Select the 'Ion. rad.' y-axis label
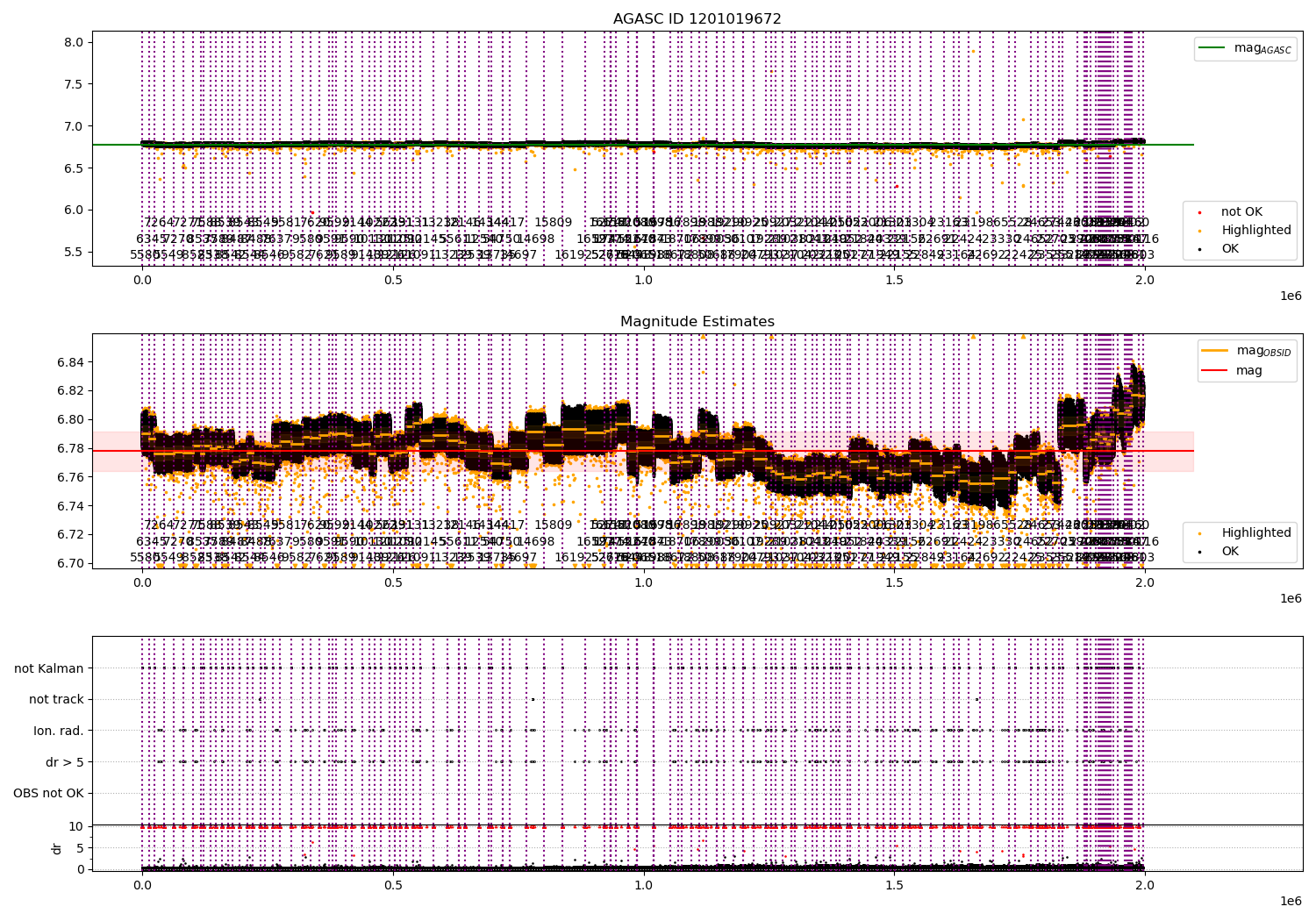Viewport: 1316px width, 921px height. 59,731
